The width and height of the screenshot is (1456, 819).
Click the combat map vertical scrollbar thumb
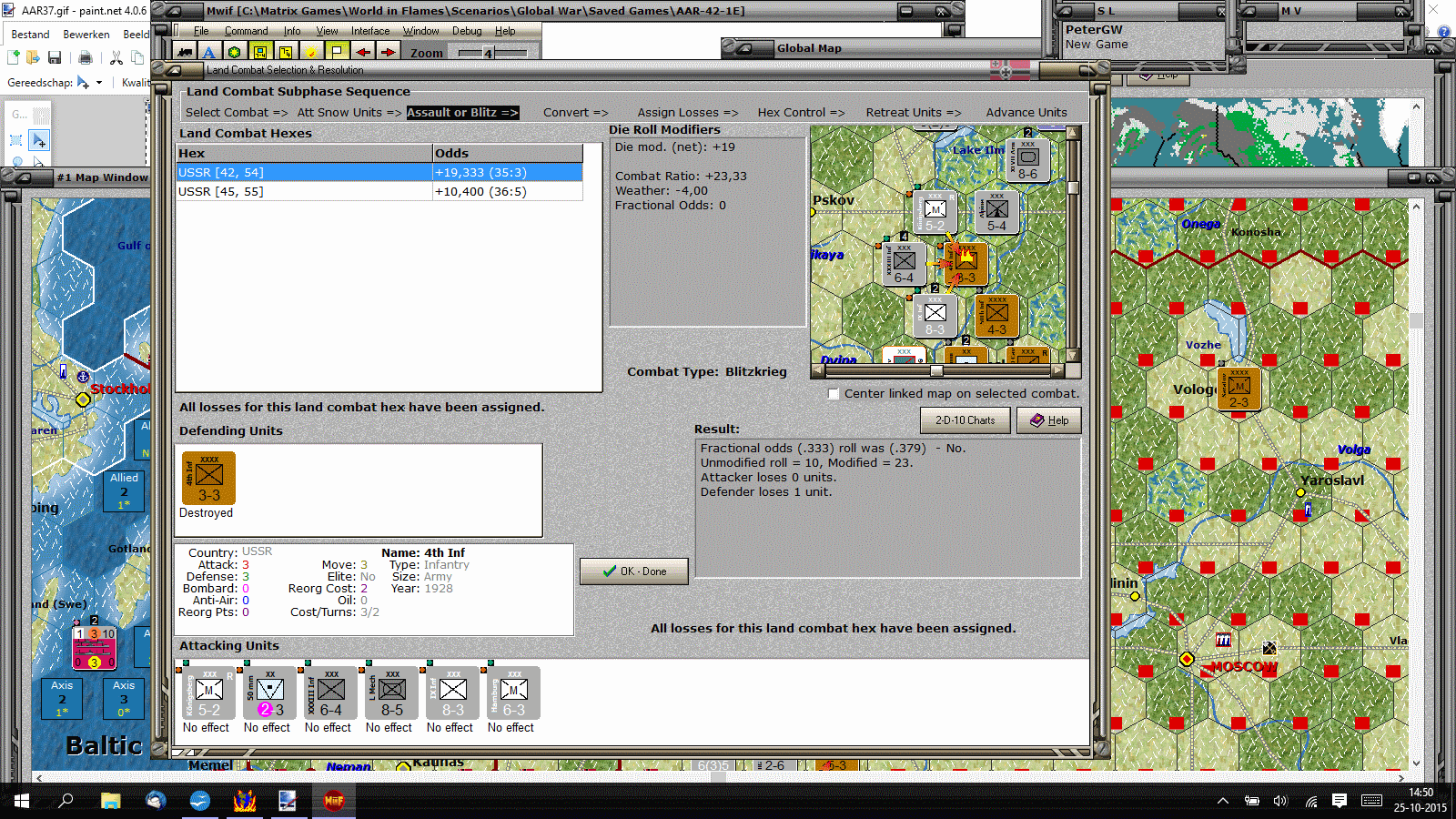point(1074,188)
